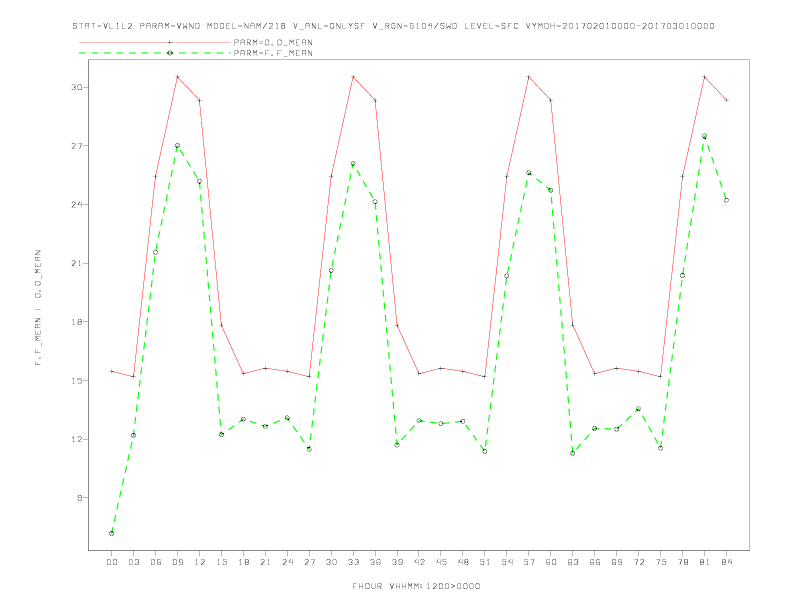
Task: Select the PARM=O.O_MEAN legend label
Action: (273, 42)
